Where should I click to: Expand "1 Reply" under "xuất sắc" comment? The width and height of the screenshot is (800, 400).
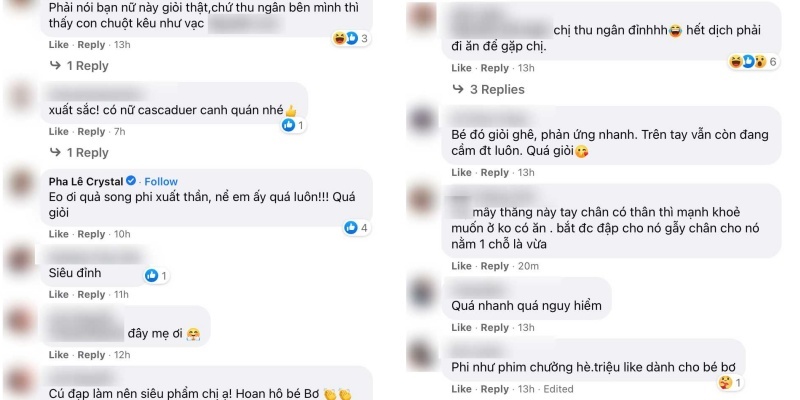point(79,153)
